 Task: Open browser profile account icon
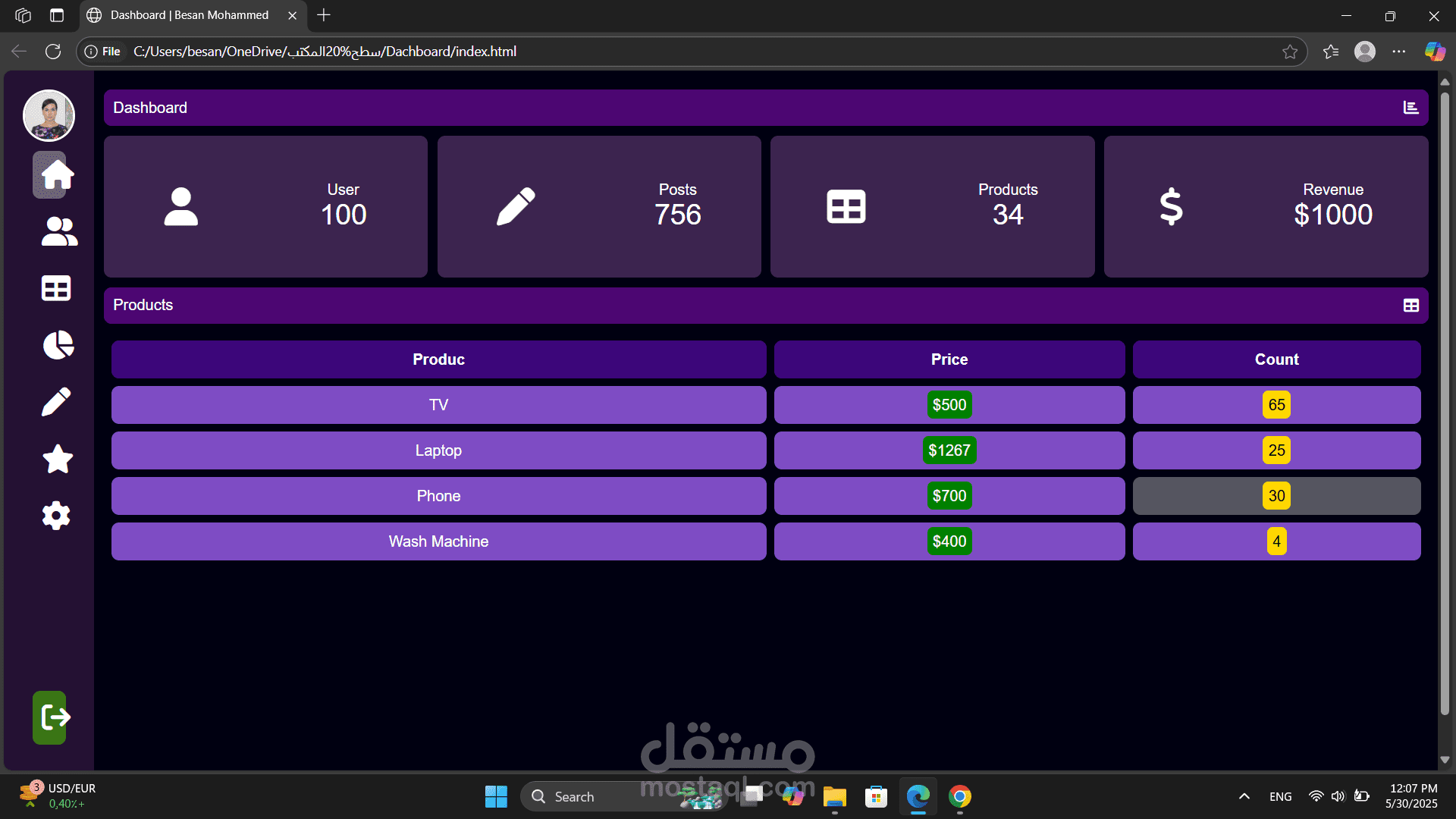tap(1365, 52)
